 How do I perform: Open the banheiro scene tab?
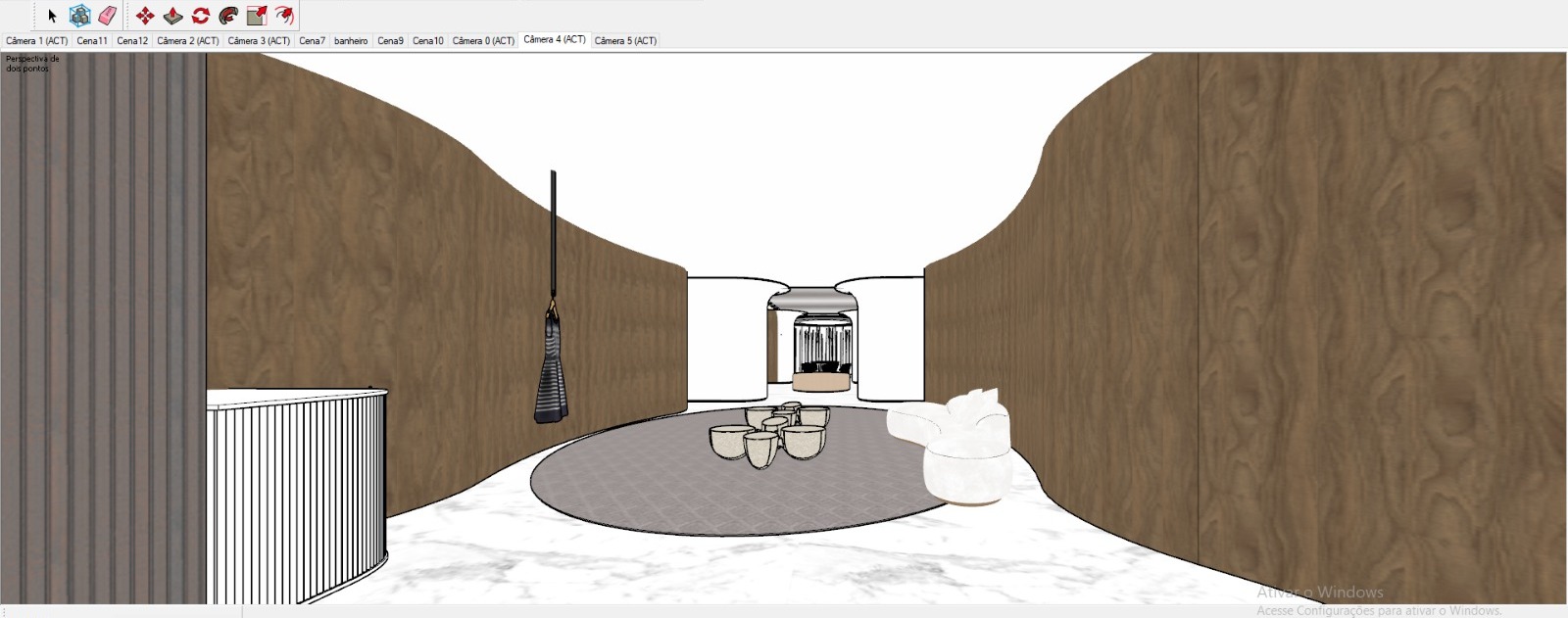(351, 41)
